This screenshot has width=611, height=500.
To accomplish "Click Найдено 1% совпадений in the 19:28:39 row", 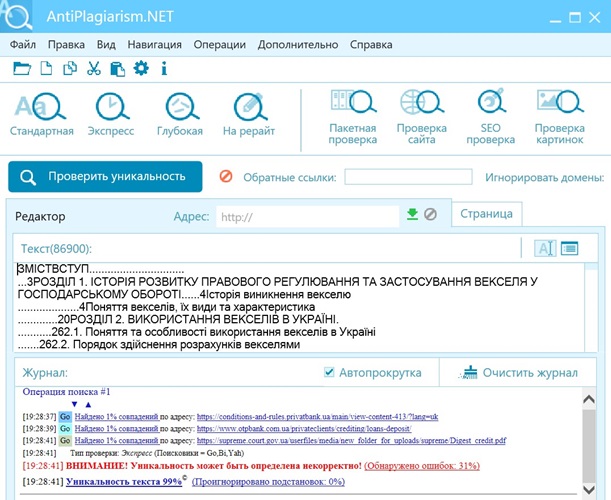I will pos(117,429).
